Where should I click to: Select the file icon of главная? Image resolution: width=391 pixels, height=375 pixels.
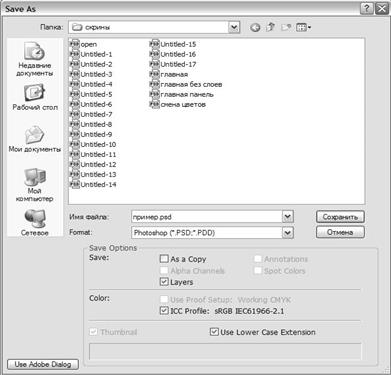pyautogui.click(x=155, y=74)
